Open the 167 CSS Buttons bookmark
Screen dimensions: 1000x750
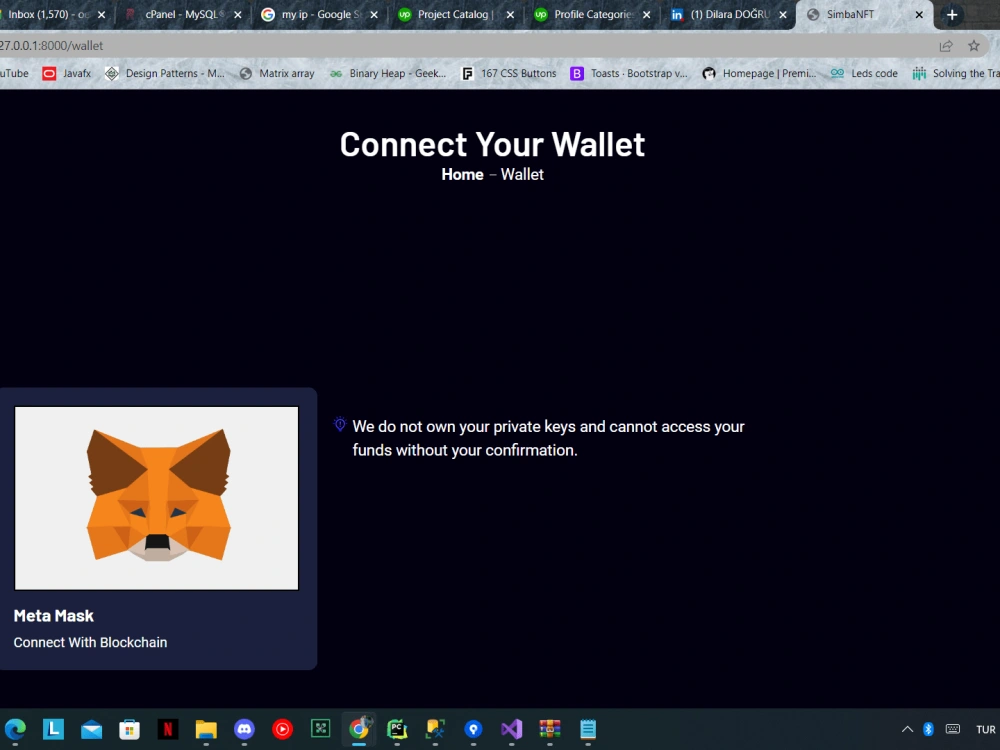(509, 73)
